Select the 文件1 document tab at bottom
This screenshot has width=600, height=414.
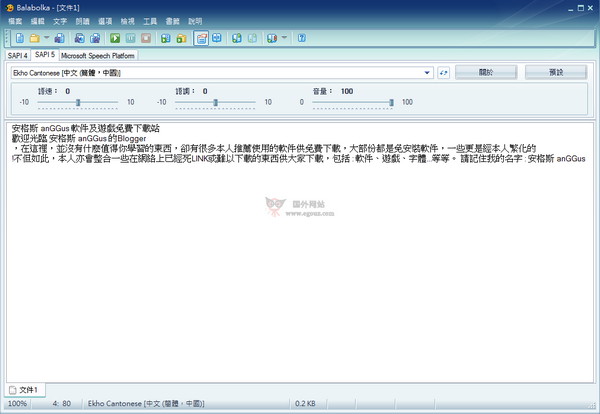[24, 390]
